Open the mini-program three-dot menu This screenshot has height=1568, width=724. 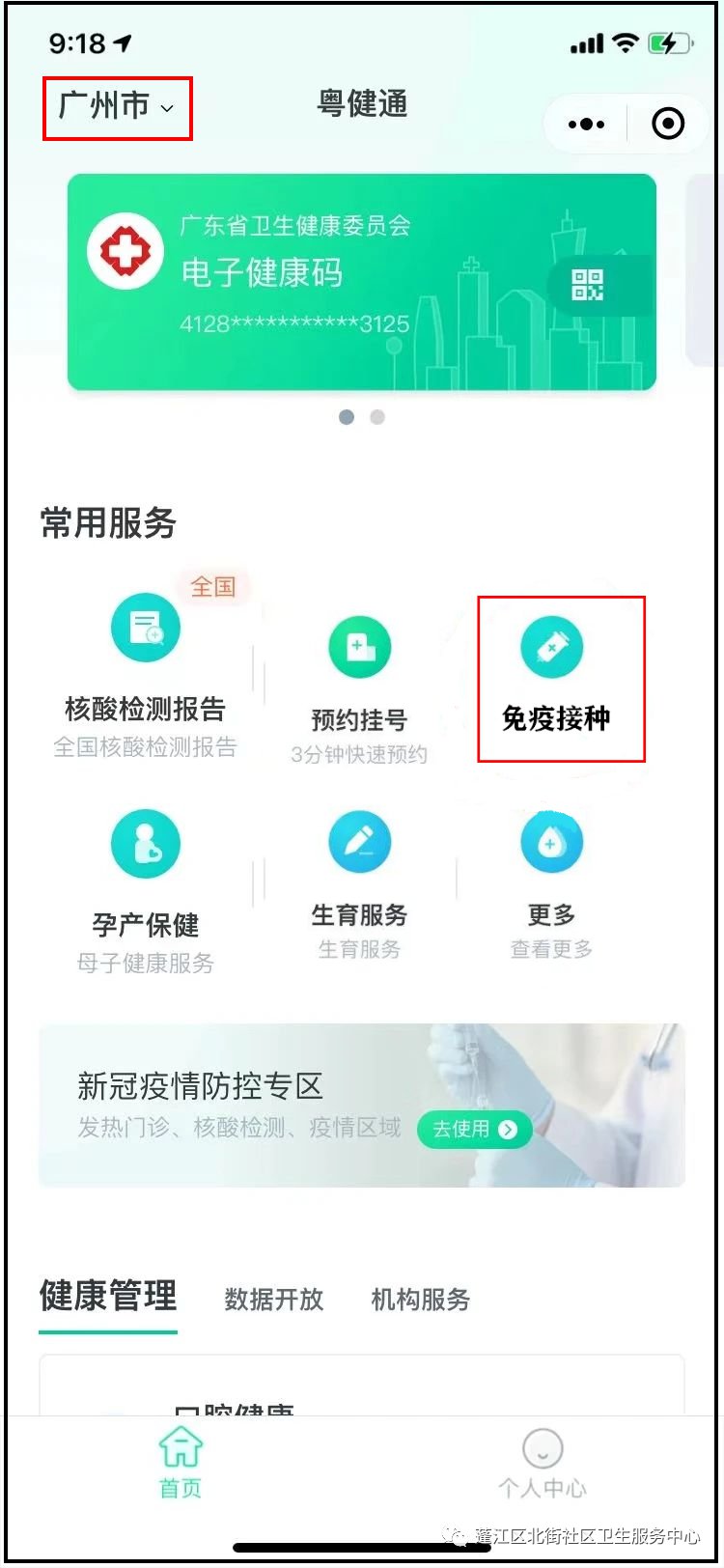pos(586,125)
